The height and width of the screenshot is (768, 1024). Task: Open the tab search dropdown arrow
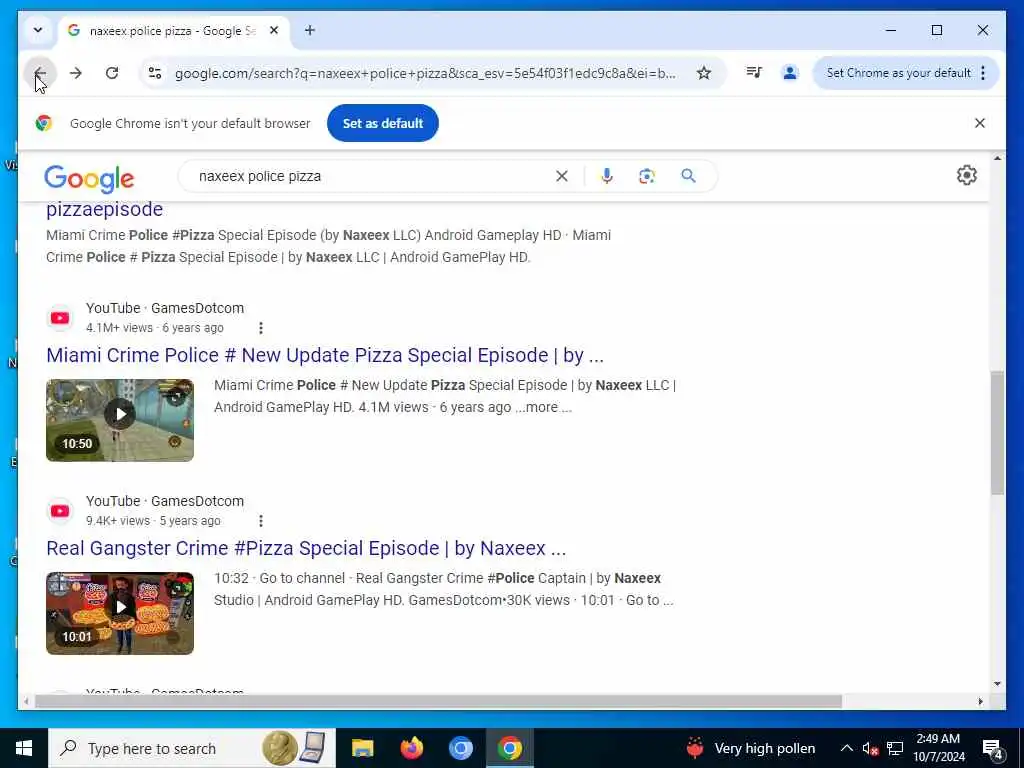(x=38, y=30)
